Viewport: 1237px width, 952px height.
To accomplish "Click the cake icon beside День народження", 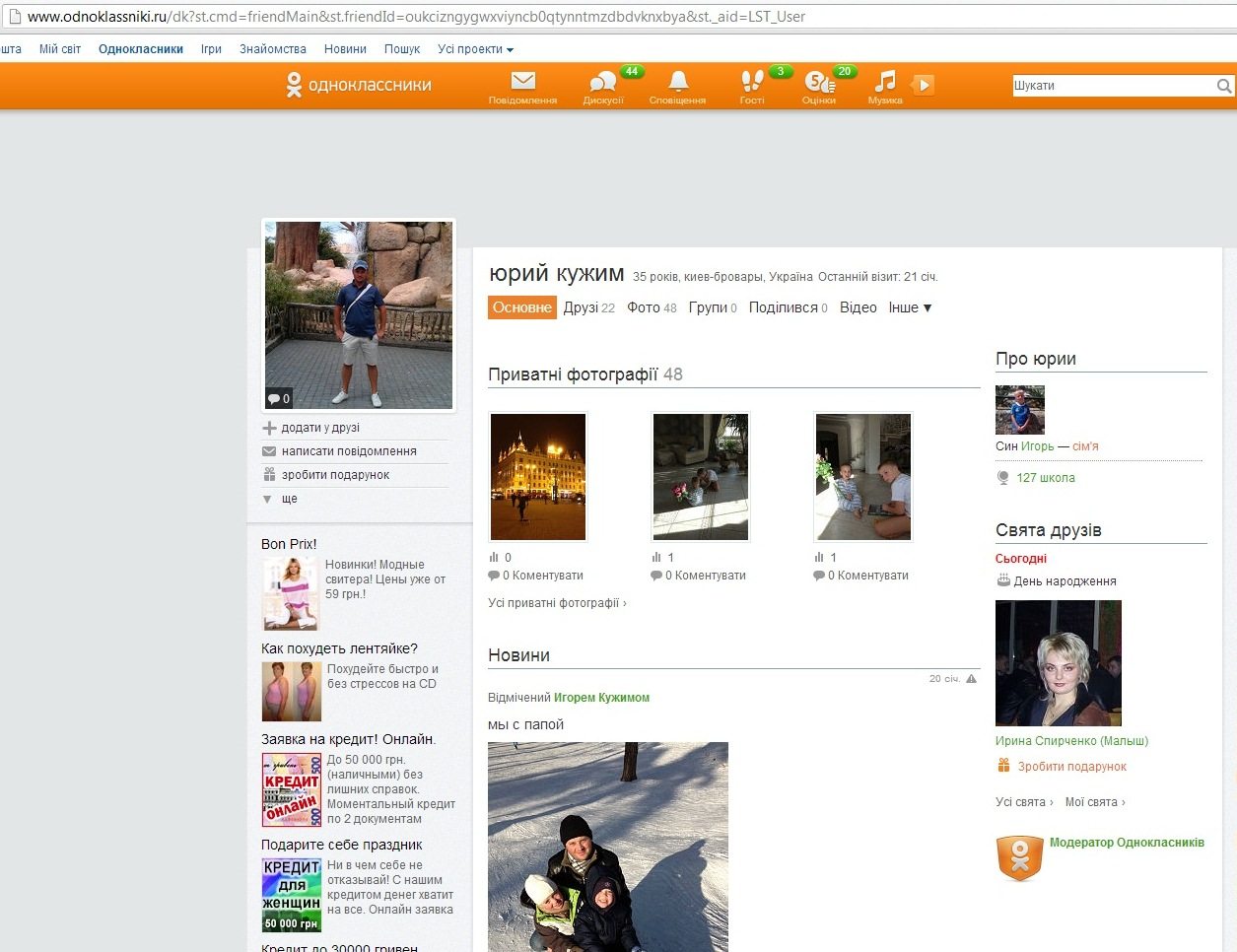I will pos(1003,580).
